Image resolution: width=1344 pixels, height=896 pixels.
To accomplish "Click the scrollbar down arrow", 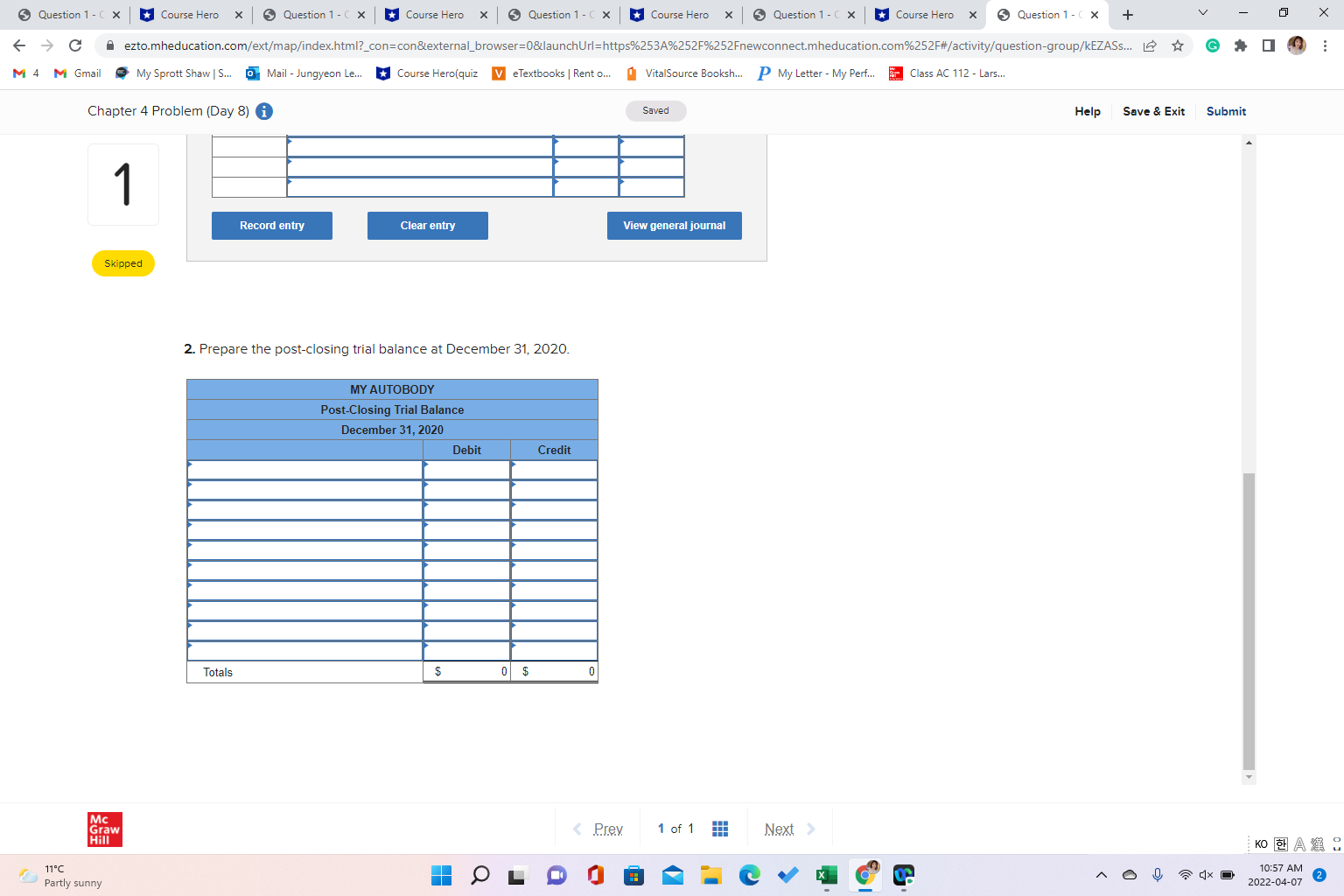I will (x=1249, y=777).
